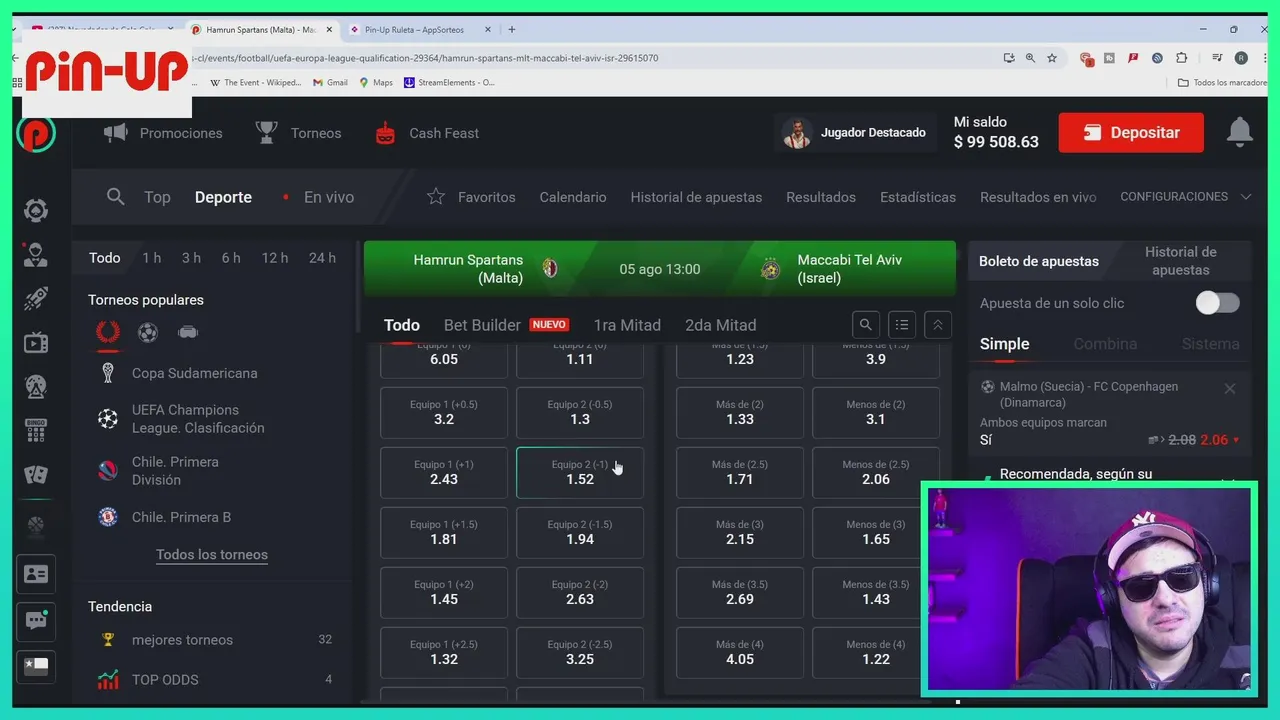The height and width of the screenshot is (720, 1280).
Task: Open Copa Sudamericana tournament
Action: [x=195, y=373]
